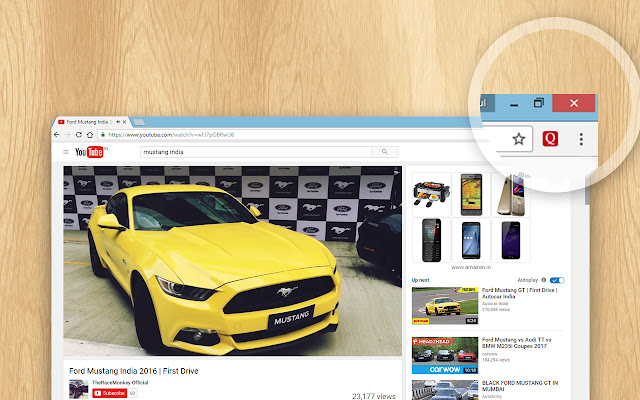640x400 pixels.
Task: Click the purple-screen smartphone ad
Action: [511, 240]
